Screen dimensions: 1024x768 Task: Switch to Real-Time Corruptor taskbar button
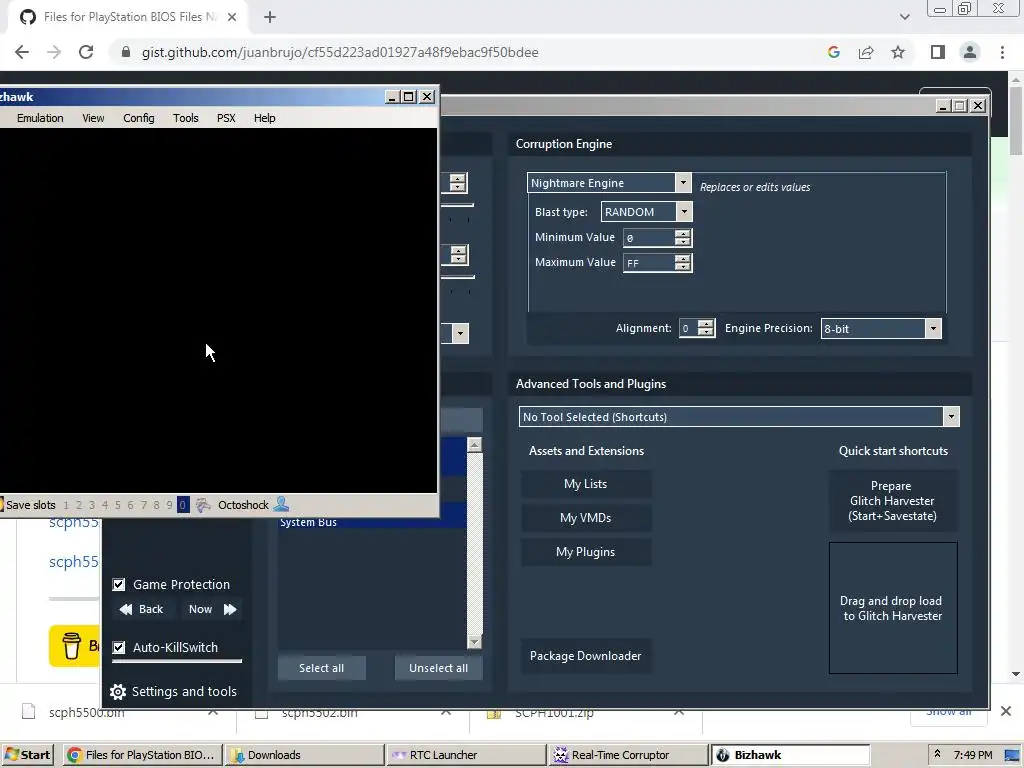[x=628, y=755]
